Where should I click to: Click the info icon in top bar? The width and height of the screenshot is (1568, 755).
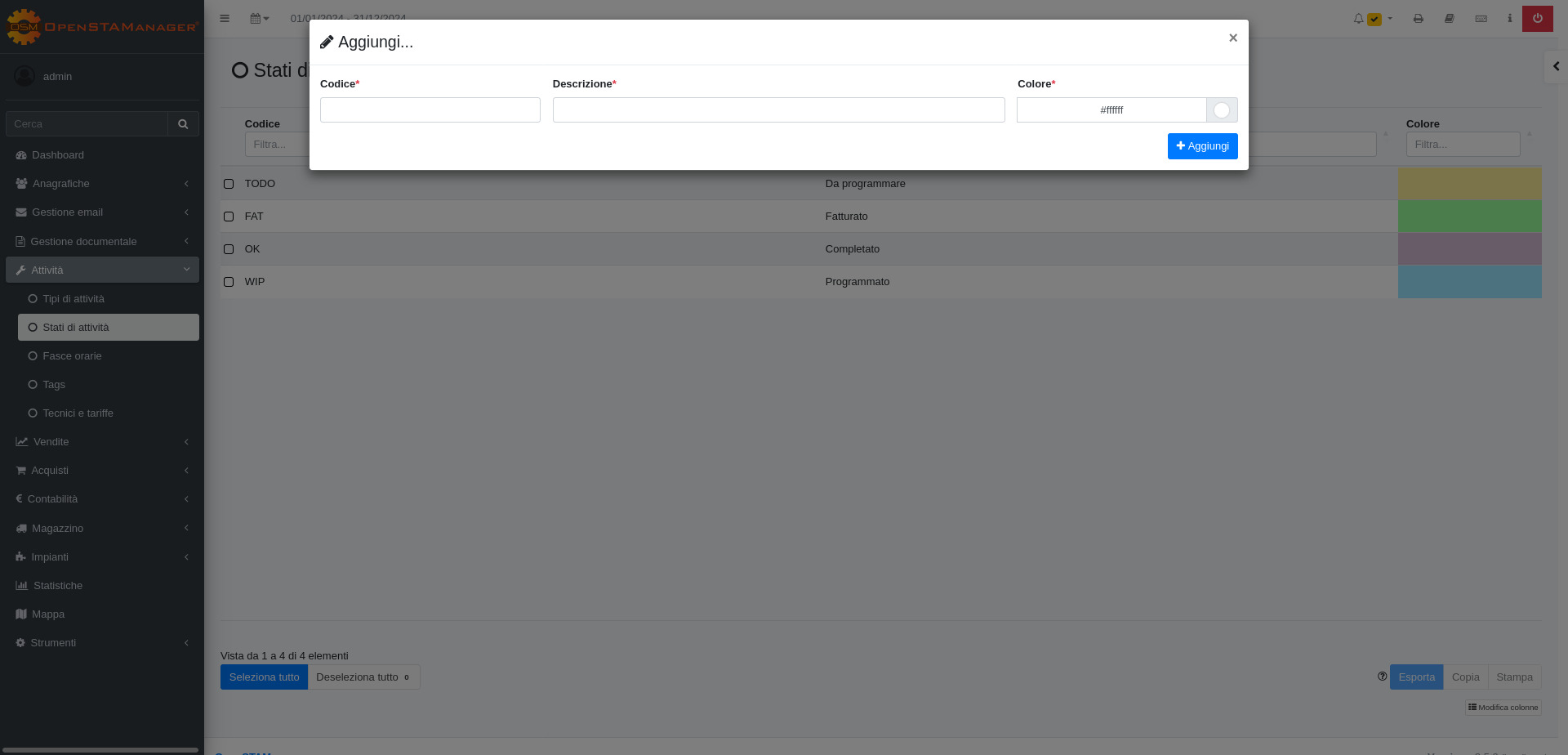(x=1509, y=18)
